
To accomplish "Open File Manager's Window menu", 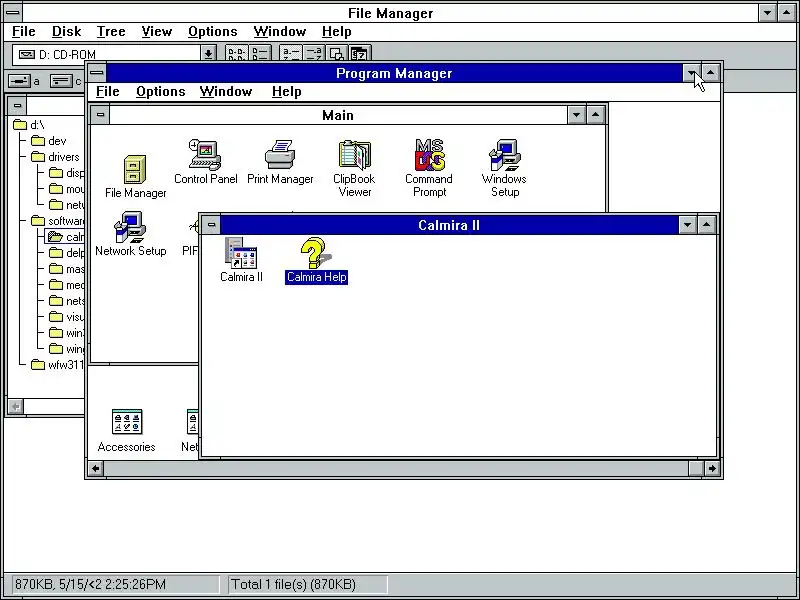I will pos(280,32).
